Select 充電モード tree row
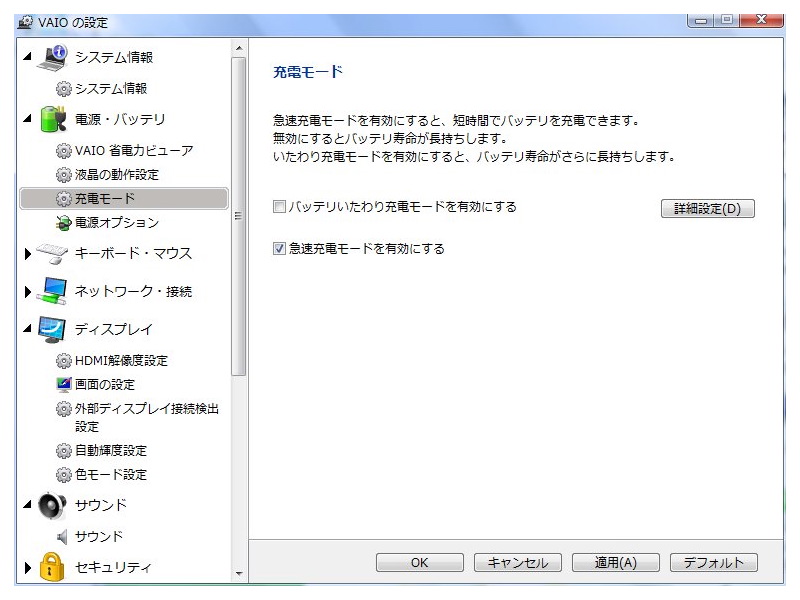The width and height of the screenshot is (800, 600). coord(123,199)
